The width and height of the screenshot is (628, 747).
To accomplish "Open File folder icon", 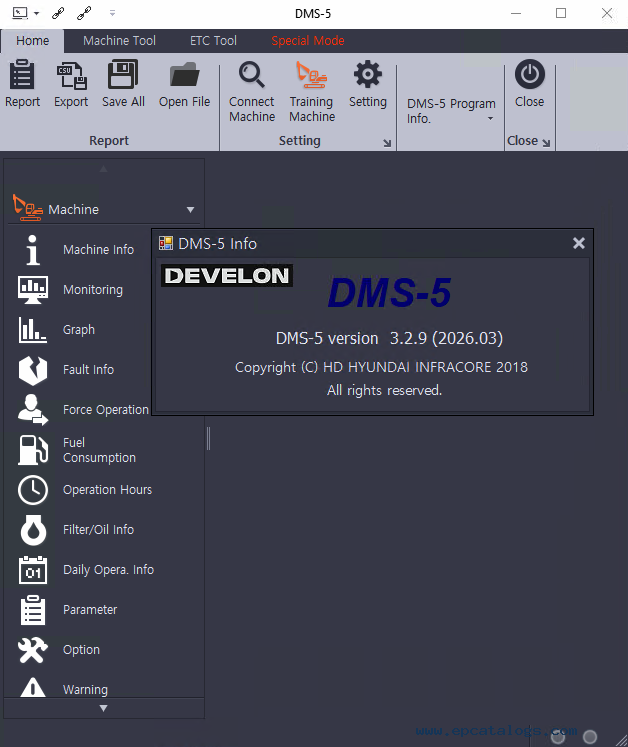I will click(184, 74).
